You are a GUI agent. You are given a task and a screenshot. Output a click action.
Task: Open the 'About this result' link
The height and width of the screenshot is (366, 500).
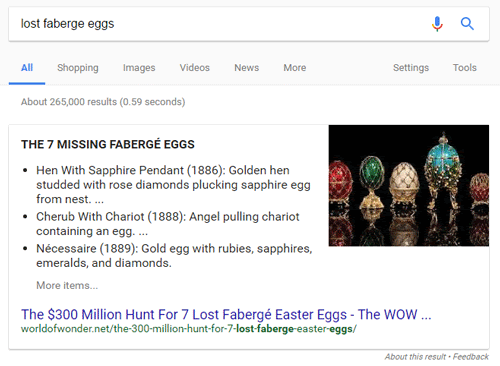point(415,357)
